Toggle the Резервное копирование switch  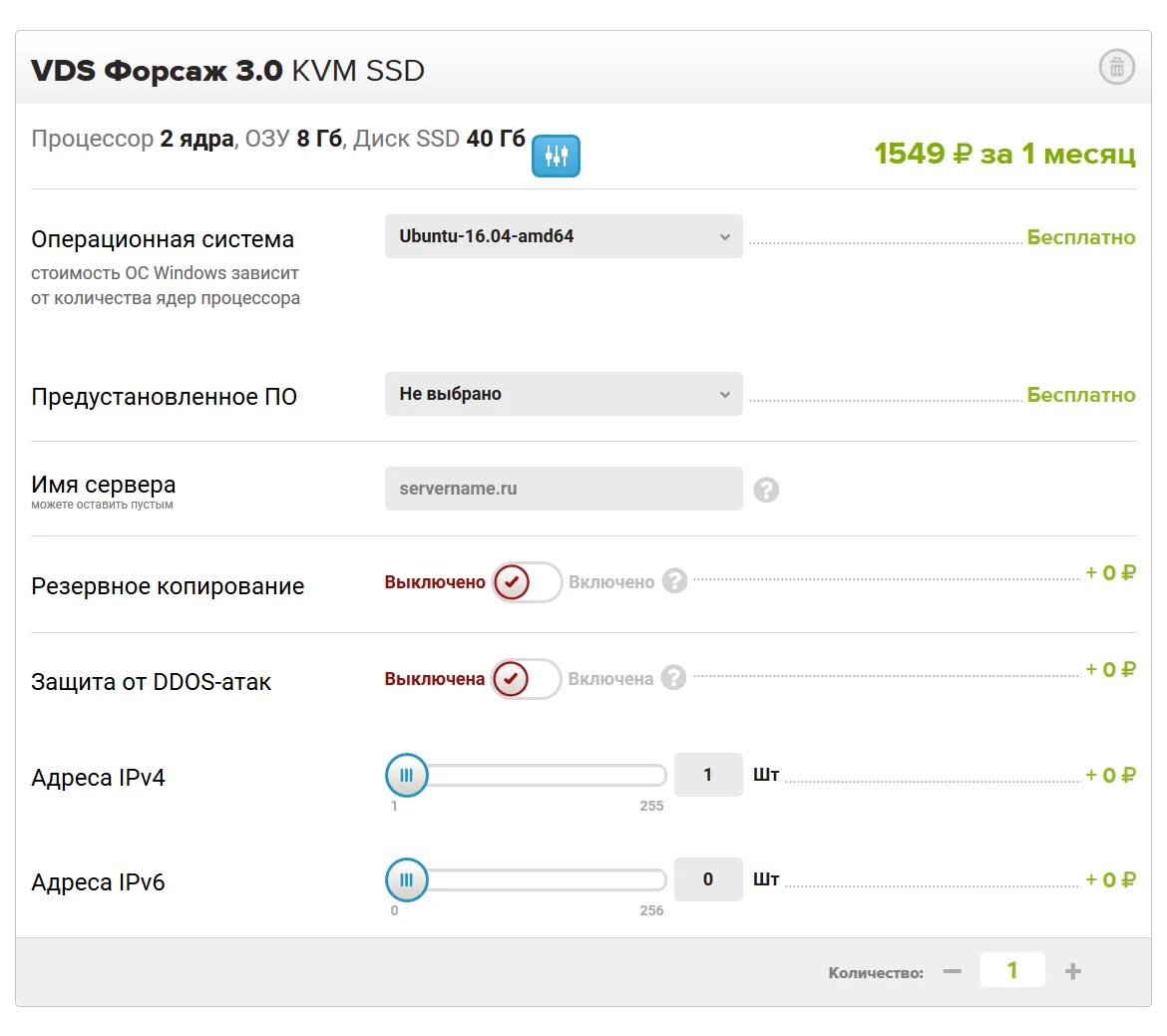(x=527, y=582)
